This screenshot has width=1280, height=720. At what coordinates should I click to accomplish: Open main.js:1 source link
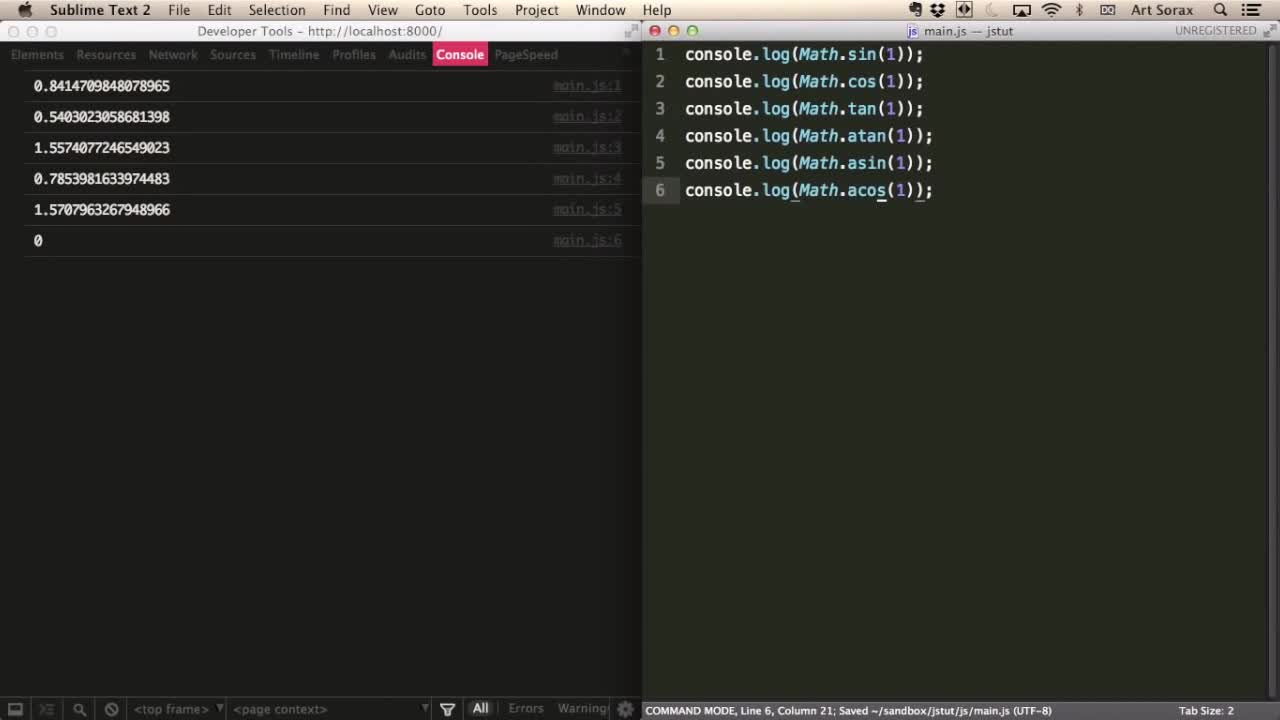click(x=587, y=86)
